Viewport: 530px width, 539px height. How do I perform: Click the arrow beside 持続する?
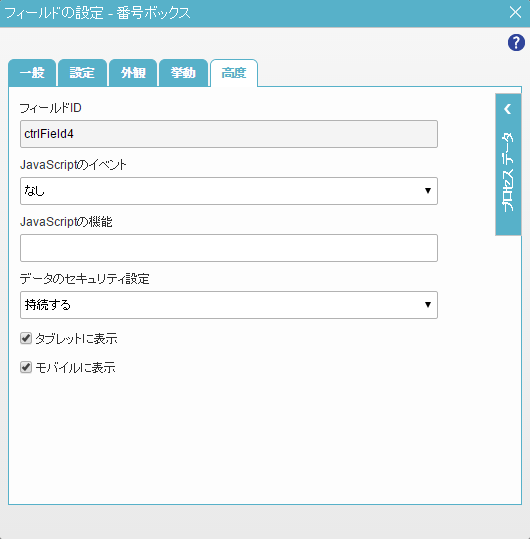[x=428, y=305]
